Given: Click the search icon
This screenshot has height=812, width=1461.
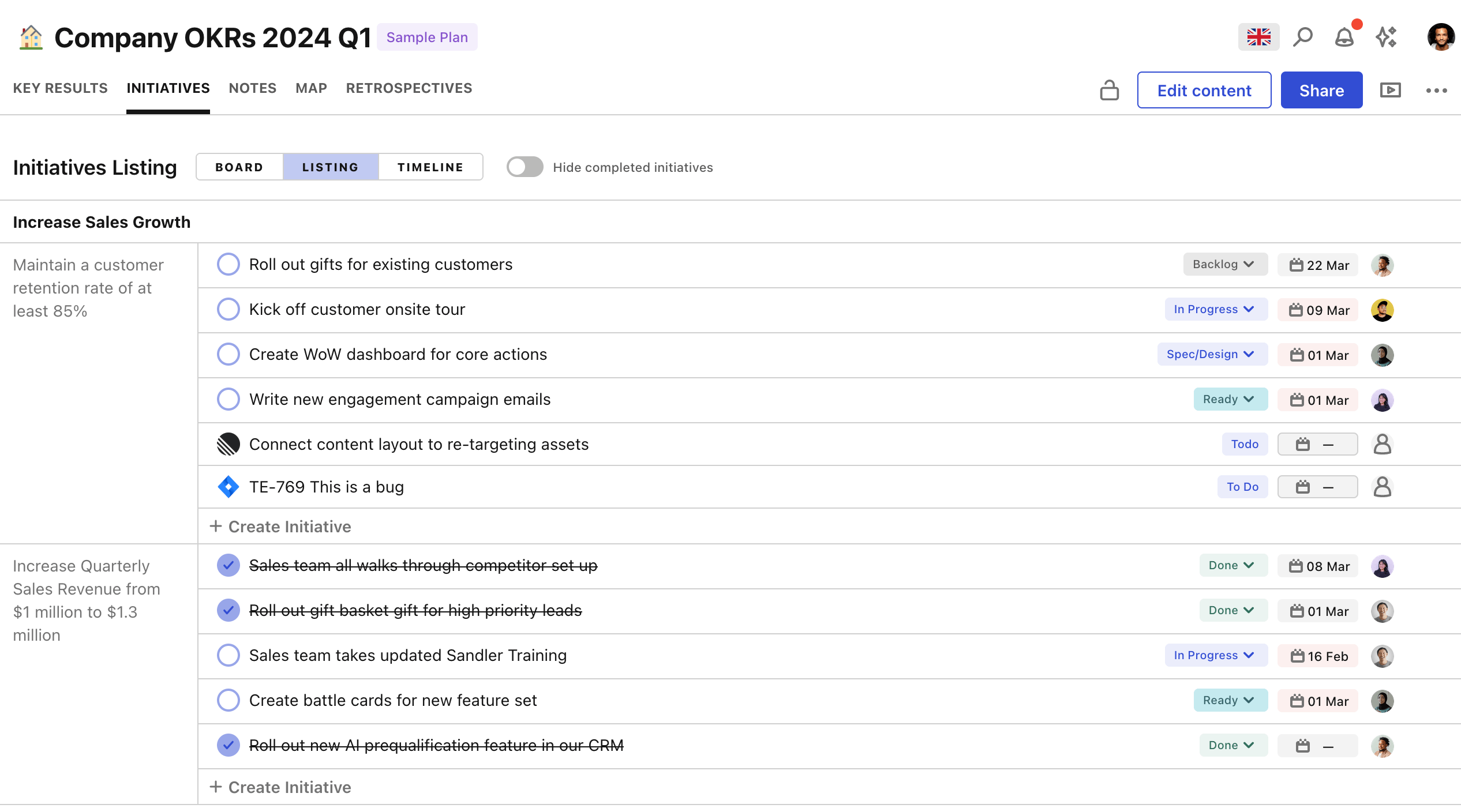Looking at the screenshot, I should point(1303,36).
